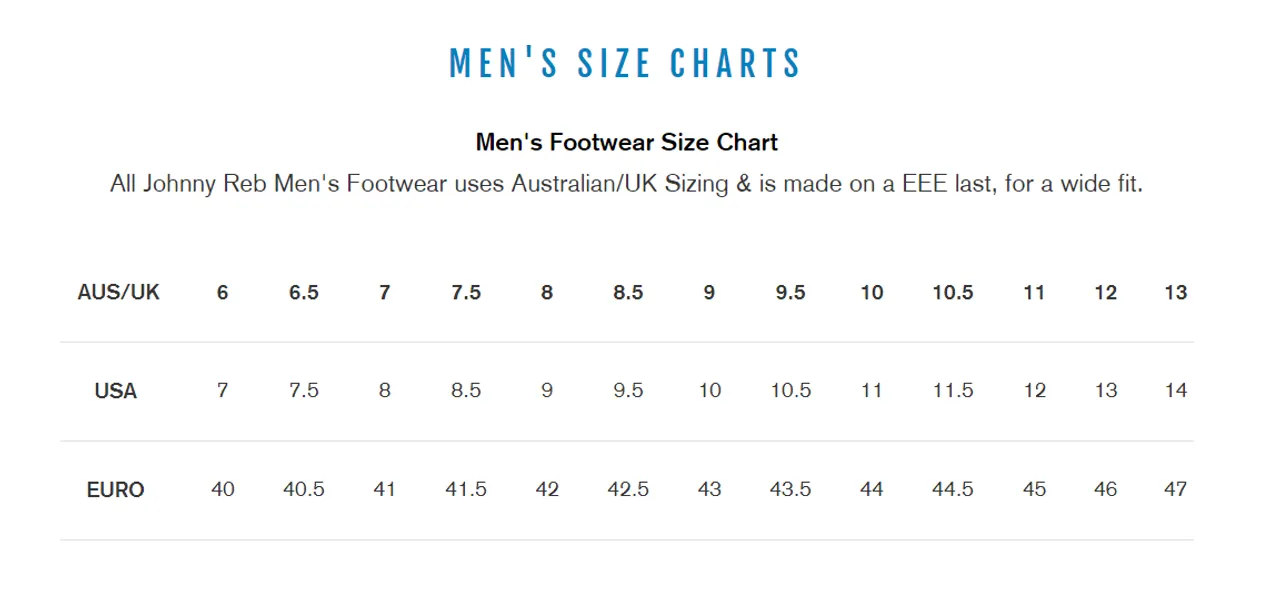Click the USA row label
This screenshot has width=1280, height=610.
[x=115, y=391]
